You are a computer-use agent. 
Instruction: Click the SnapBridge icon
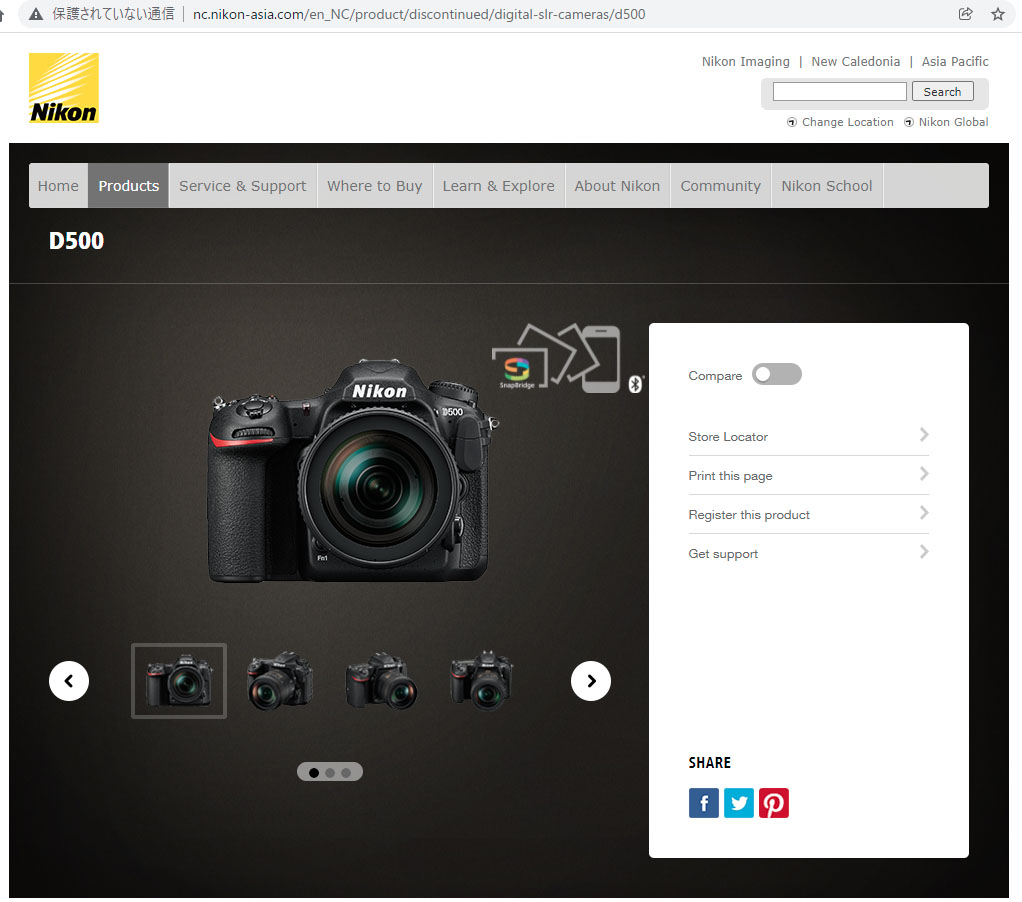[x=517, y=371]
